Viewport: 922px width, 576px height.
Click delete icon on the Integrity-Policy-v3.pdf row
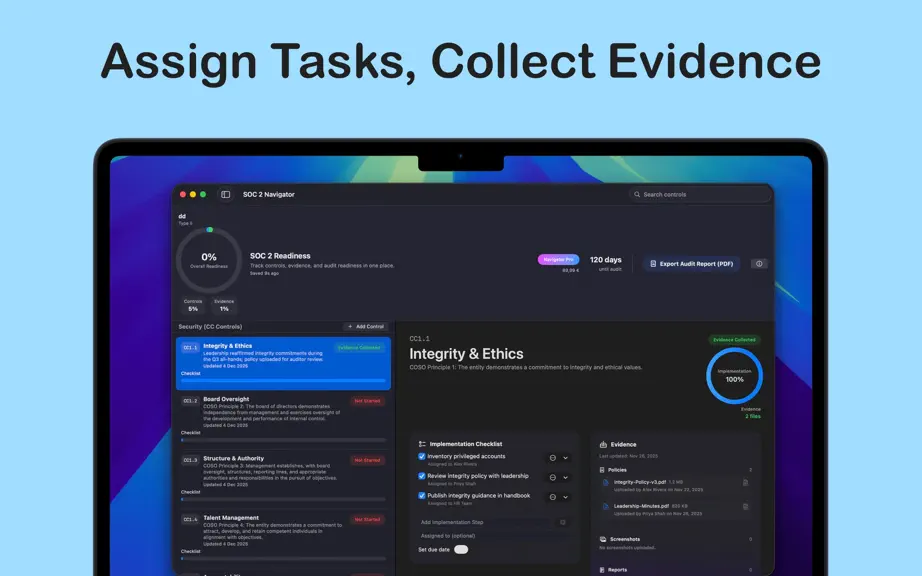pos(745,483)
